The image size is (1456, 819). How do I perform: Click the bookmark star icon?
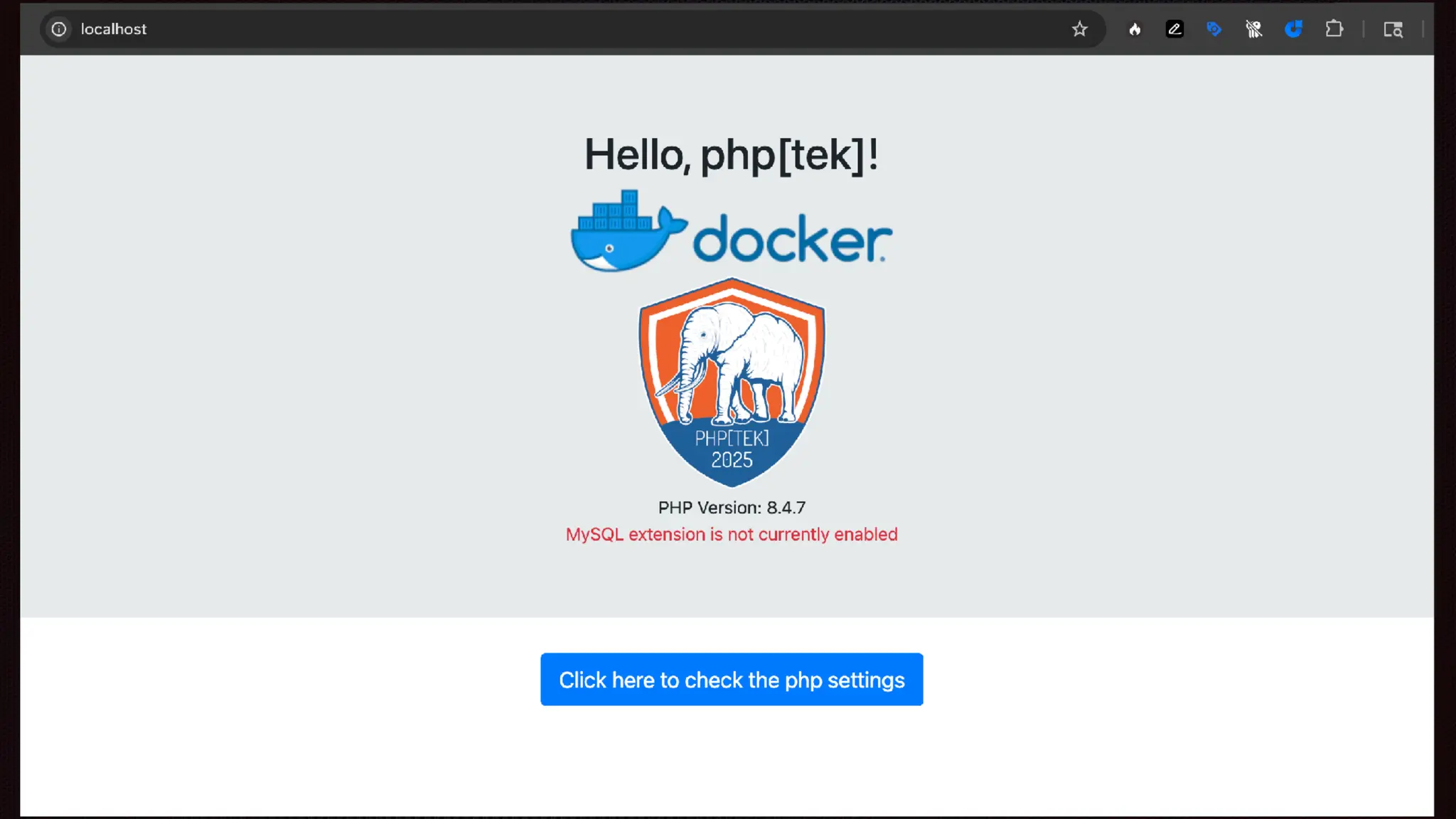(1079, 29)
